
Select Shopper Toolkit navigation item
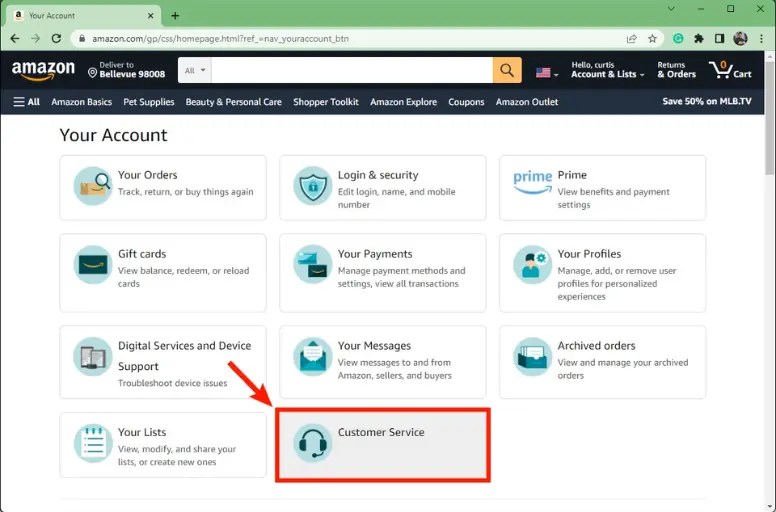pyautogui.click(x=326, y=102)
